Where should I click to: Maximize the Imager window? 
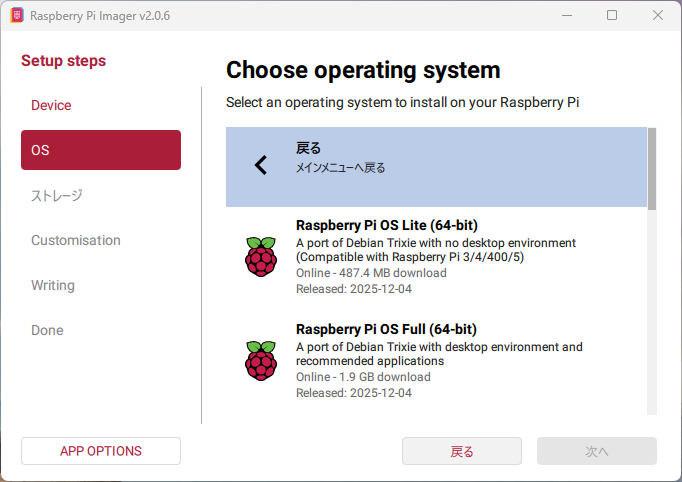point(612,16)
